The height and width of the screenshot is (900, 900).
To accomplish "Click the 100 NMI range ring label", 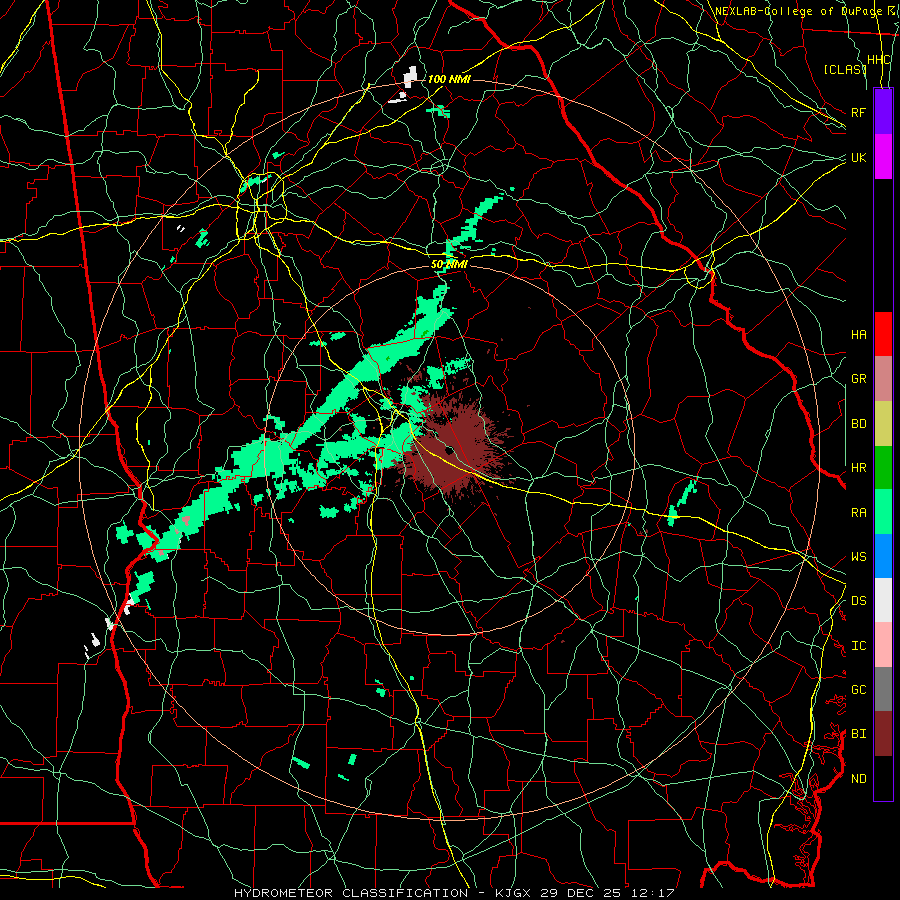I will [x=449, y=79].
